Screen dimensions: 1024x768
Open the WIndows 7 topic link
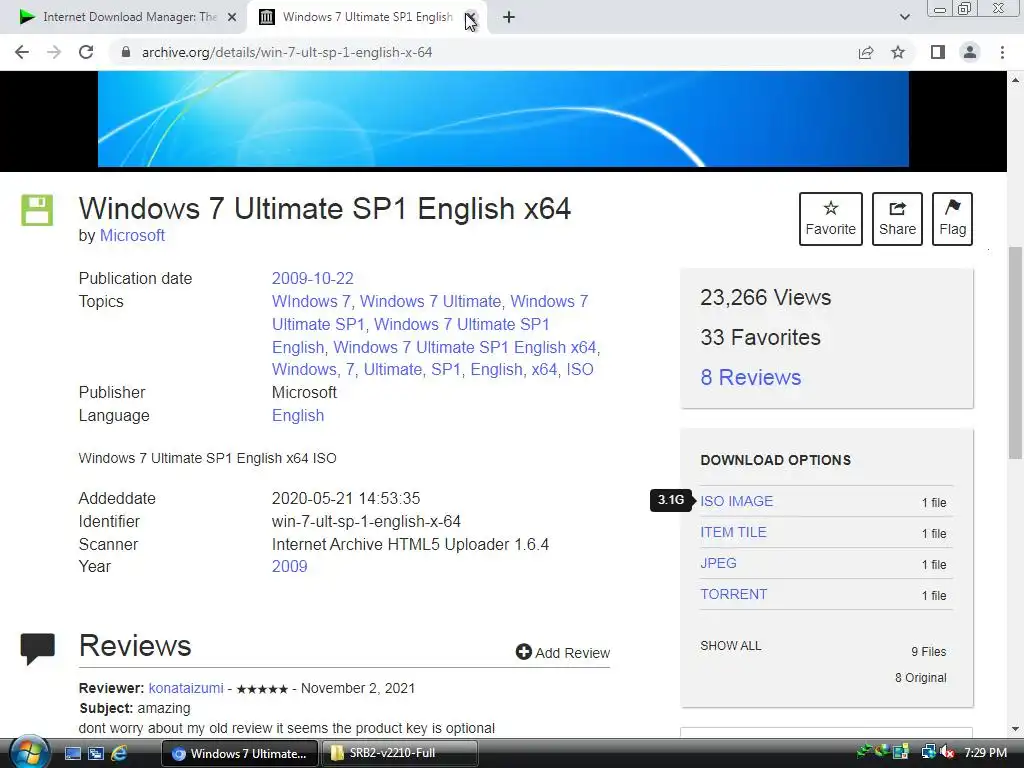coord(311,302)
